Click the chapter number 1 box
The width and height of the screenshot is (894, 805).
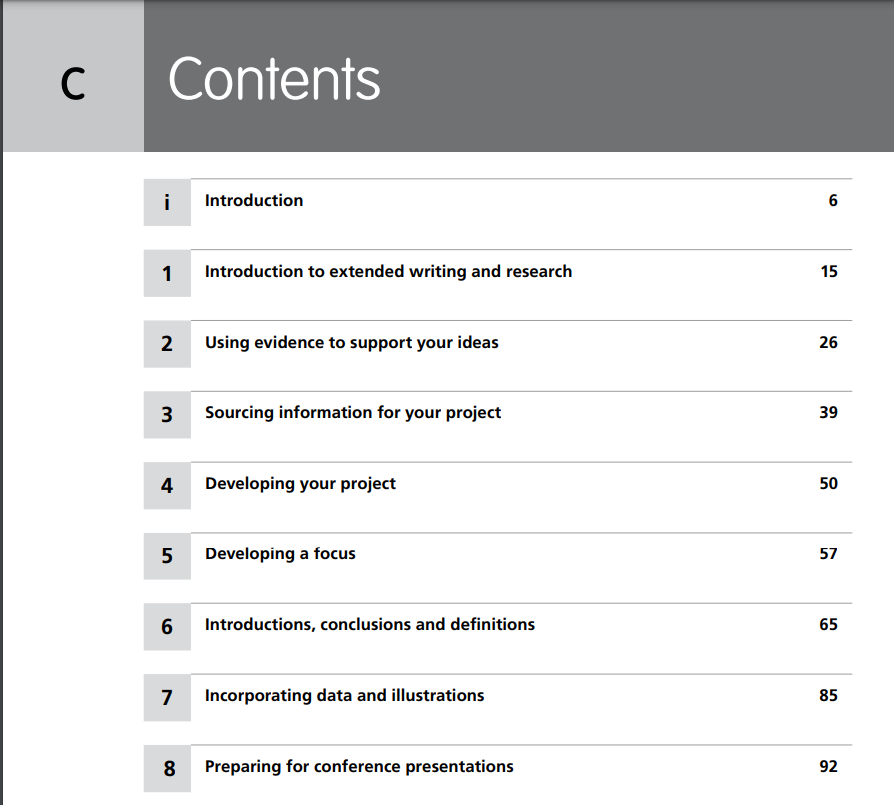[x=167, y=273]
